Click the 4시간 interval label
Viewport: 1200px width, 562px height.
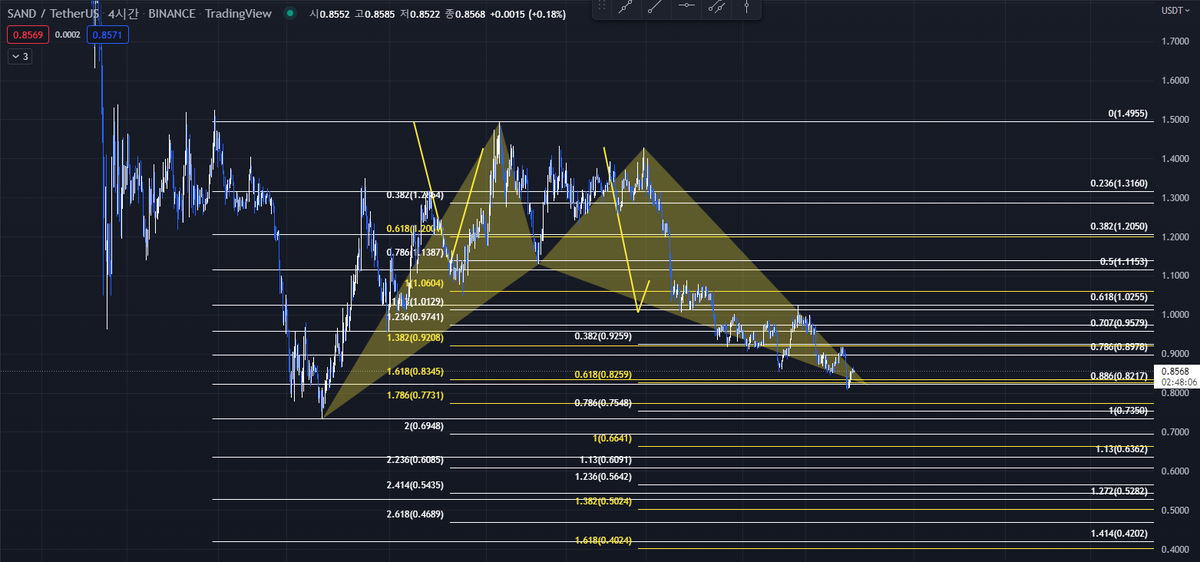click(x=124, y=14)
